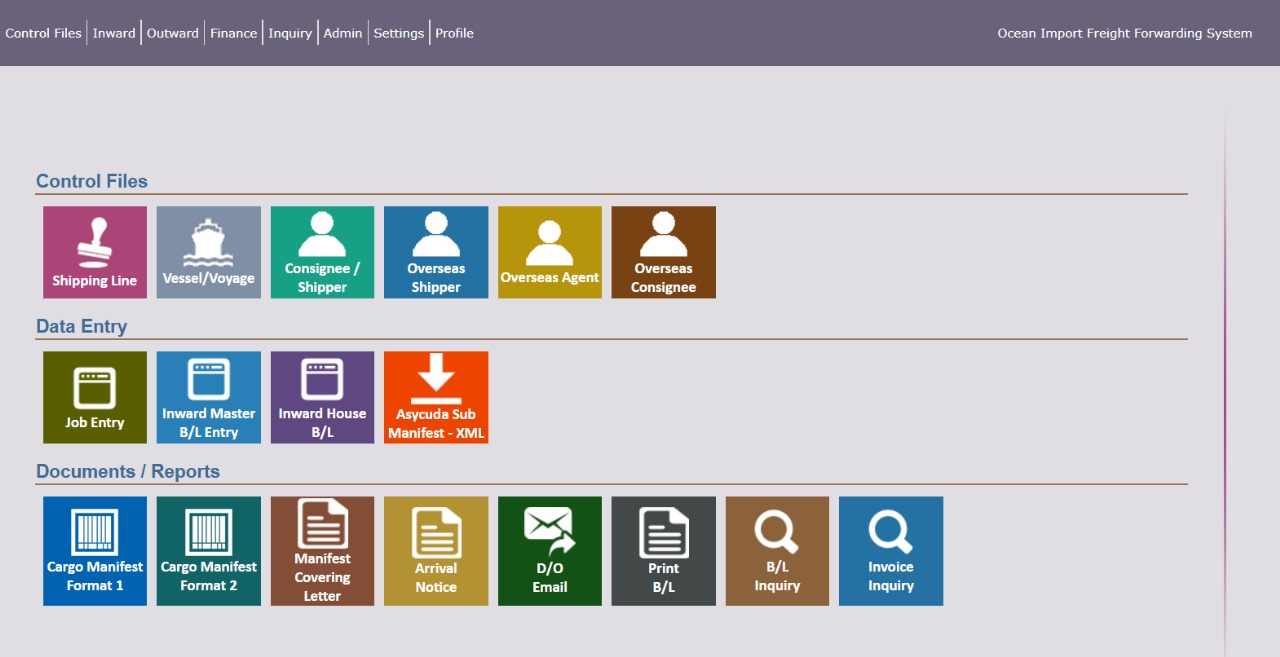
Task: Open the B/L Inquiry search tile
Action: [777, 551]
